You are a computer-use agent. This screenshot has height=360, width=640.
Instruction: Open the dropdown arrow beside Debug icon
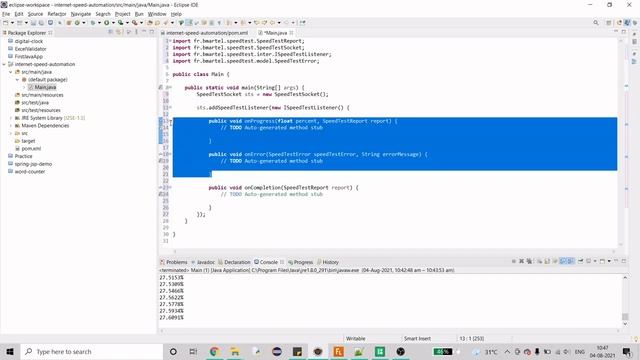tap(99, 23)
